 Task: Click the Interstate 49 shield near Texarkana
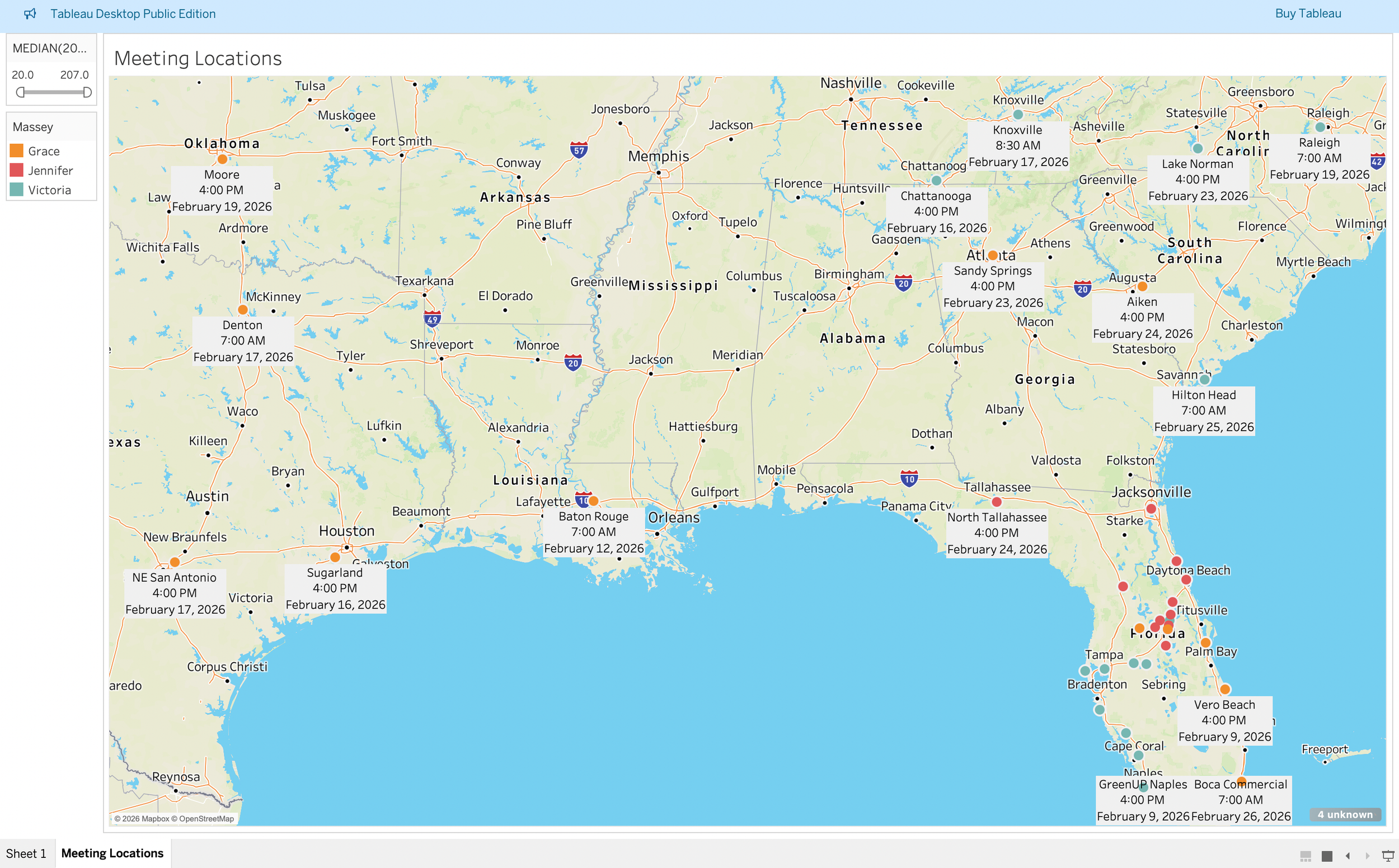click(x=432, y=319)
